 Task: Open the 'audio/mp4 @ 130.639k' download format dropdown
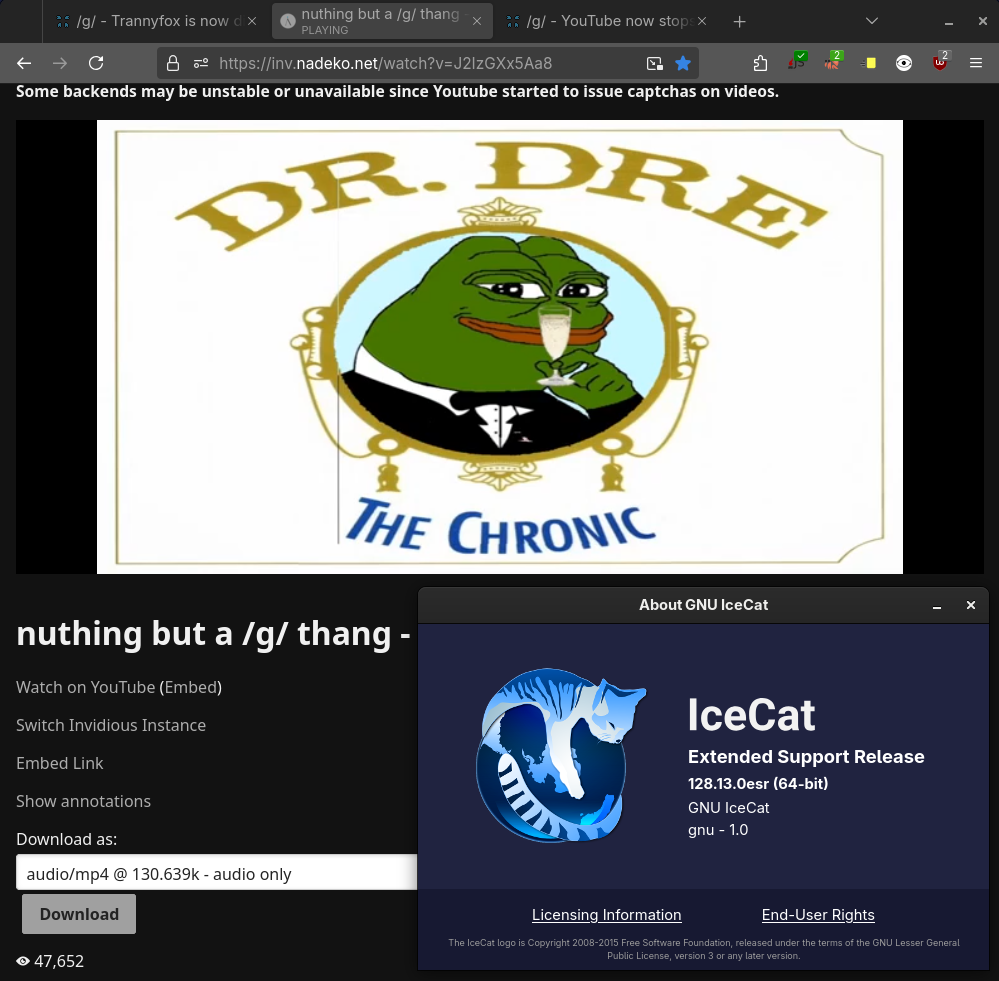tap(217, 873)
